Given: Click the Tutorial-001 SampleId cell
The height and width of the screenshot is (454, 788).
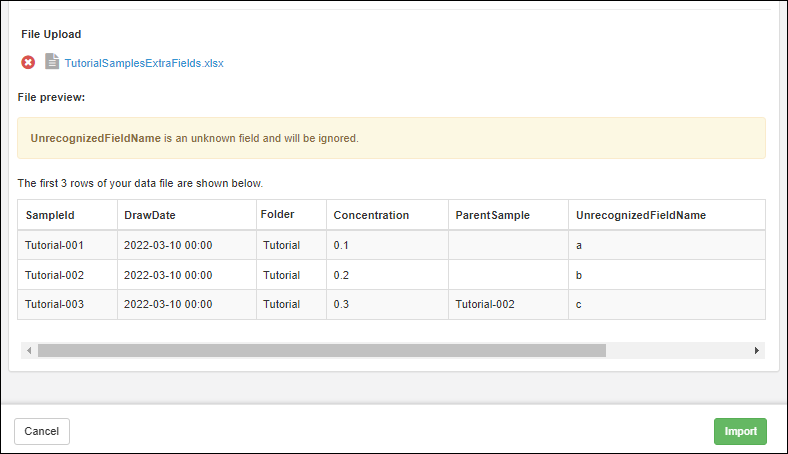Looking at the screenshot, I should tap(54, 245).
